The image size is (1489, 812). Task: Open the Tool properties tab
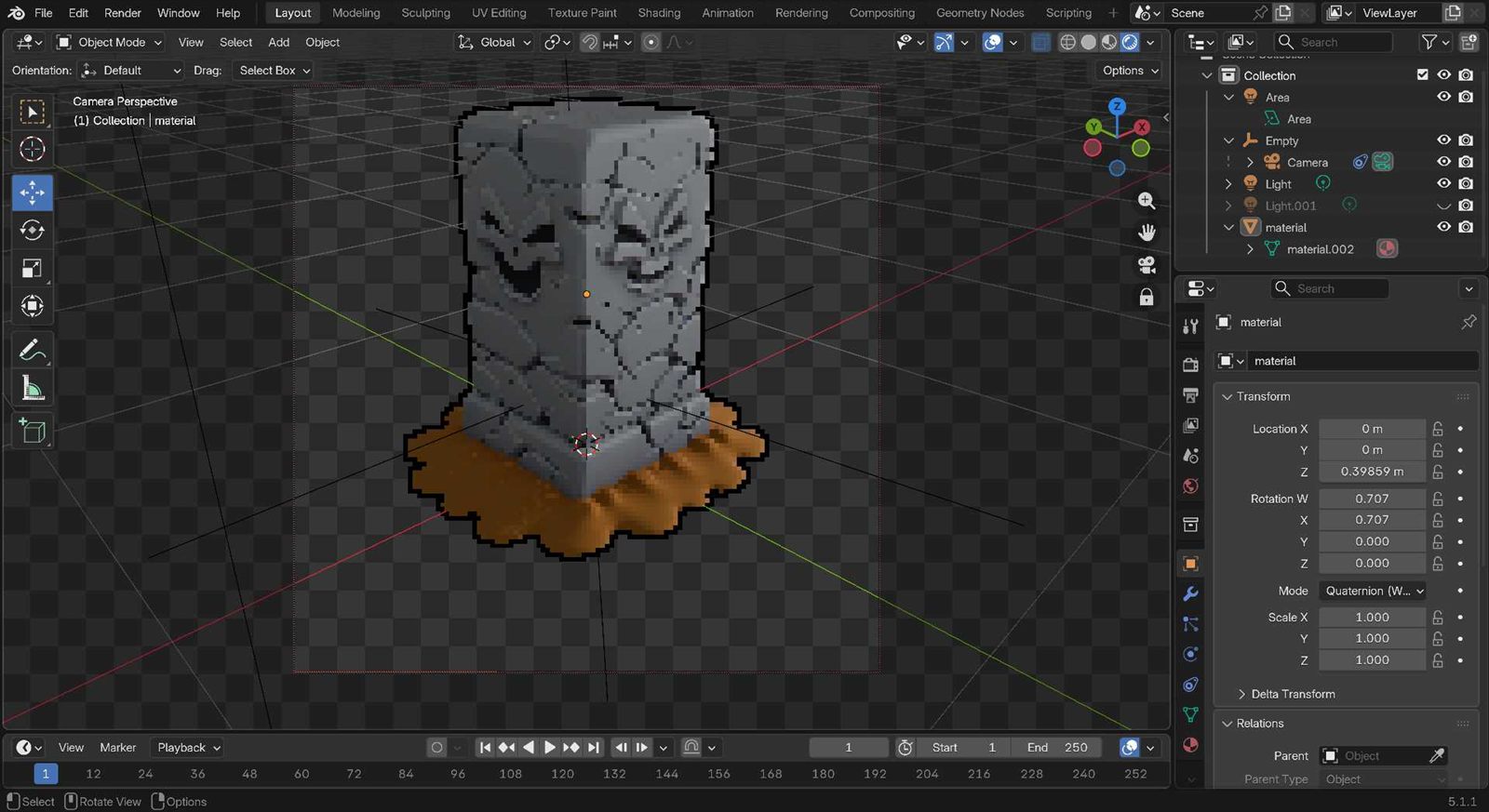(1190, 326)
